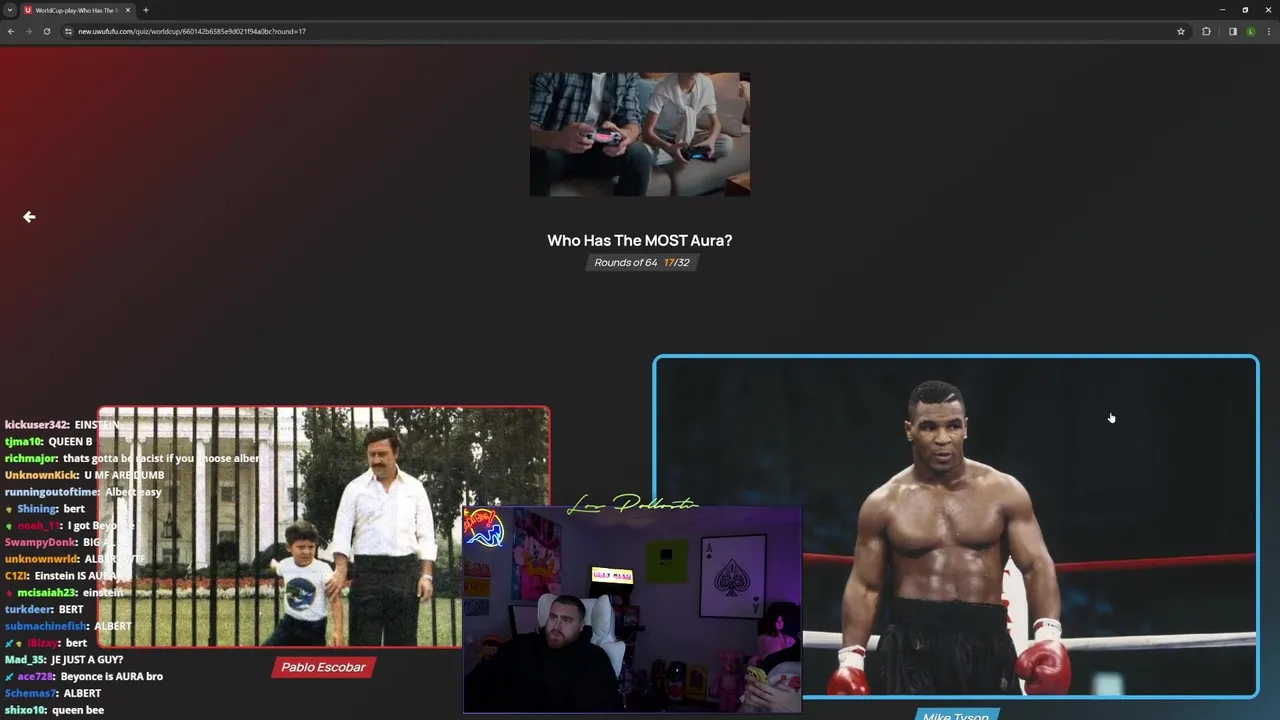The width and height of the screenshot is (1280, 720).
Task: Open Chrome three-dot menu
Action: pyautogui.click(x=1268, y=31)
